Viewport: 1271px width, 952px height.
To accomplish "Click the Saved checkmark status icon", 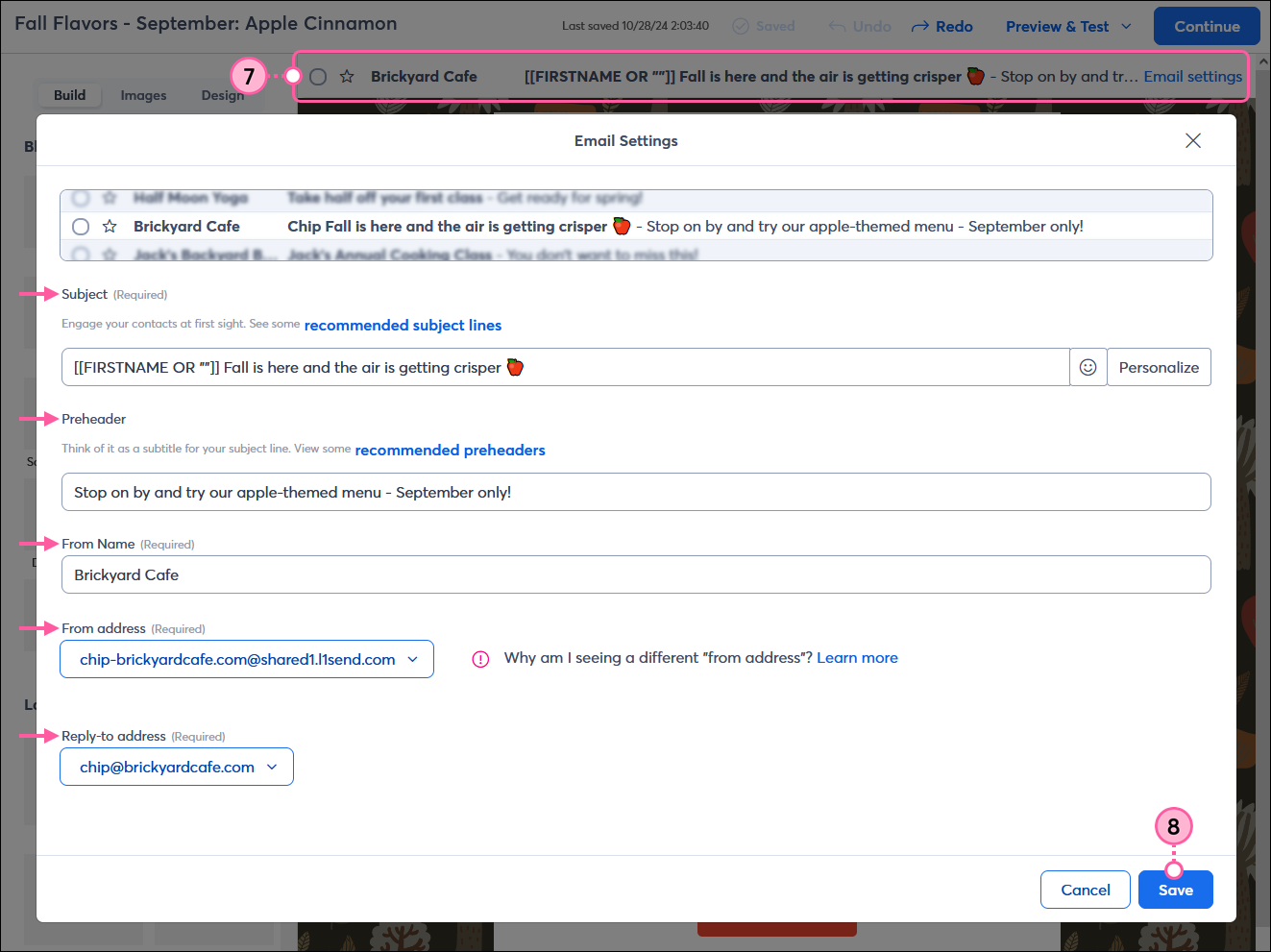I will [x=741, y=26].
